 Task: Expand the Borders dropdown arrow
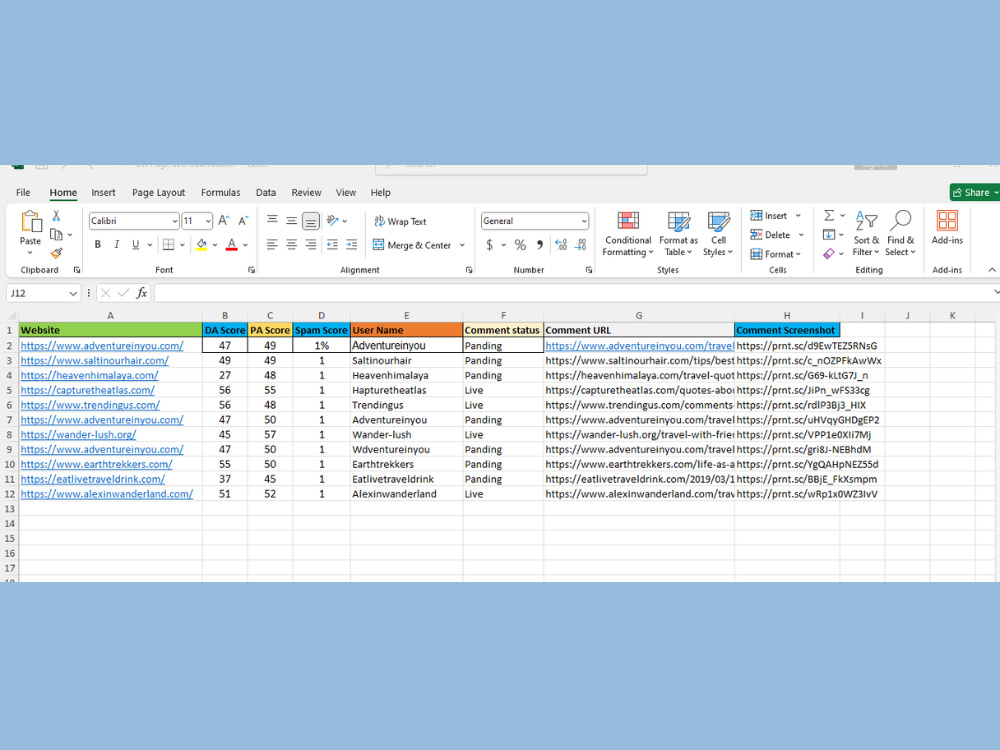(x=182, y=245)
